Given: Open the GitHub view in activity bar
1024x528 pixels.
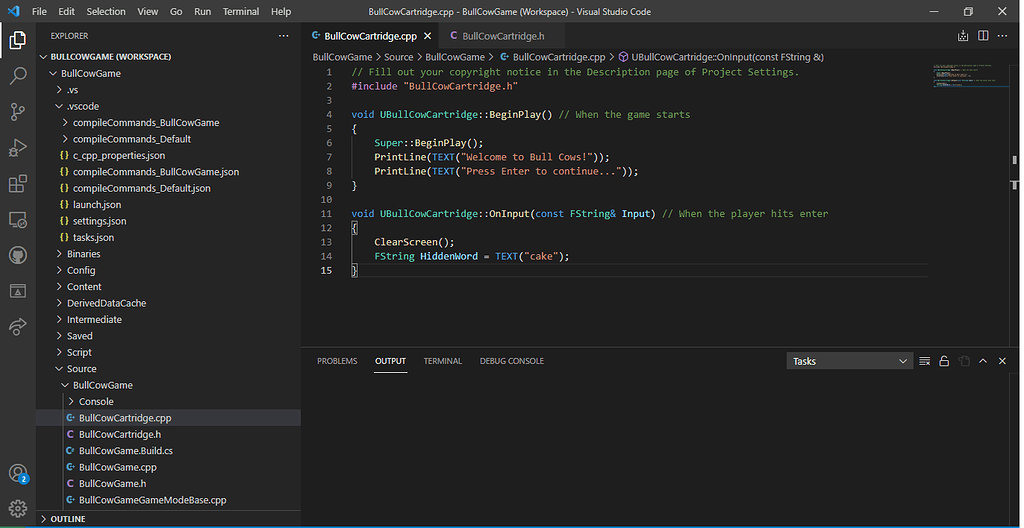Looking at the screenshot, I should click(18, 255).
